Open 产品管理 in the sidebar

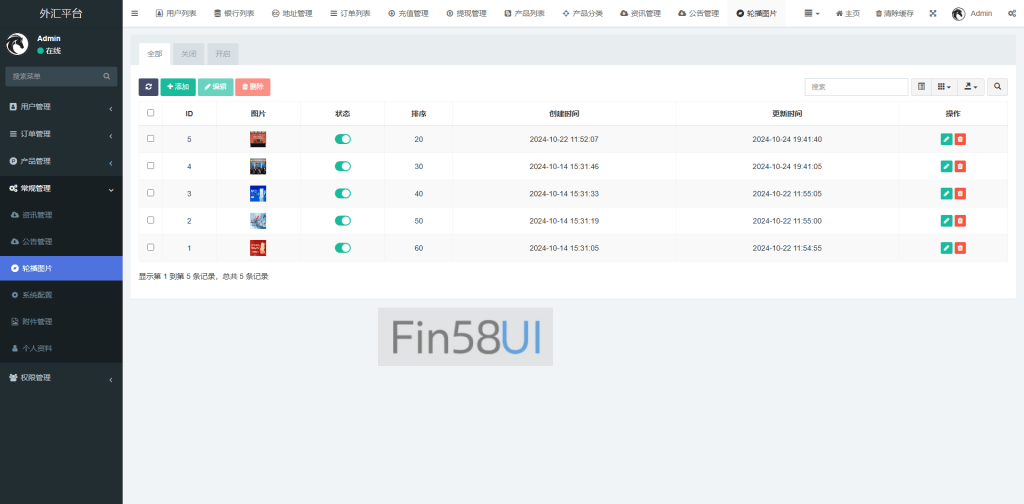61,161
